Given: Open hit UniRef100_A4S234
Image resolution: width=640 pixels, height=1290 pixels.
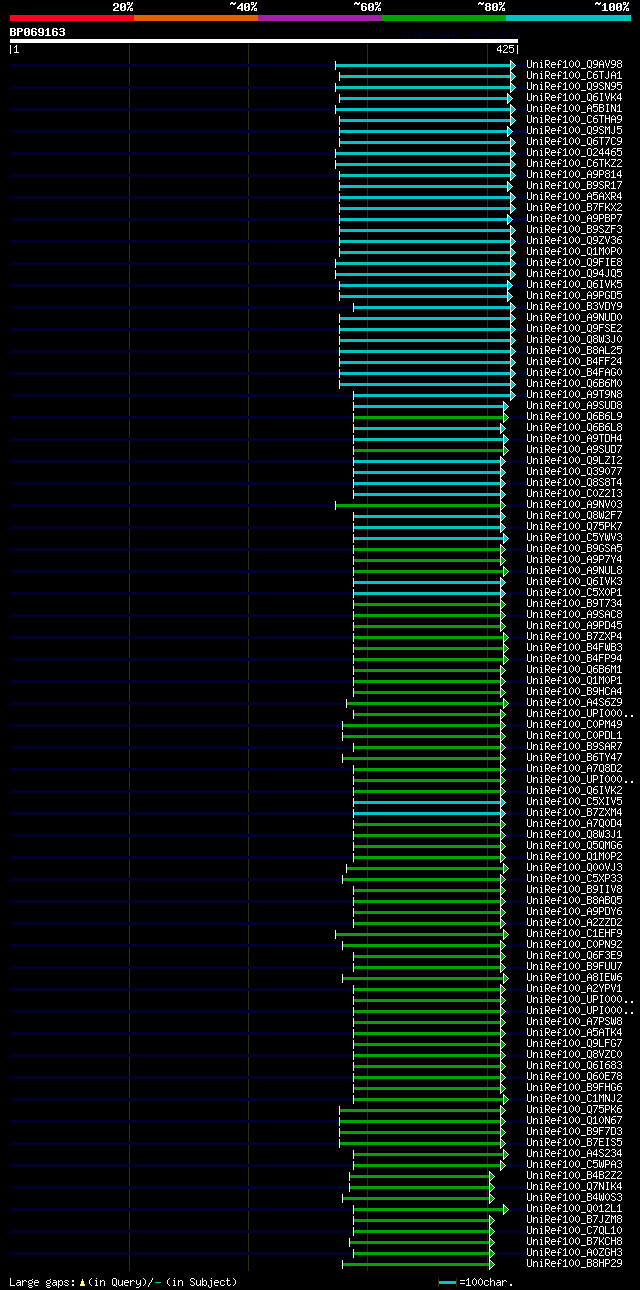Looking at the screenshot, I should tap(574, 1153).
